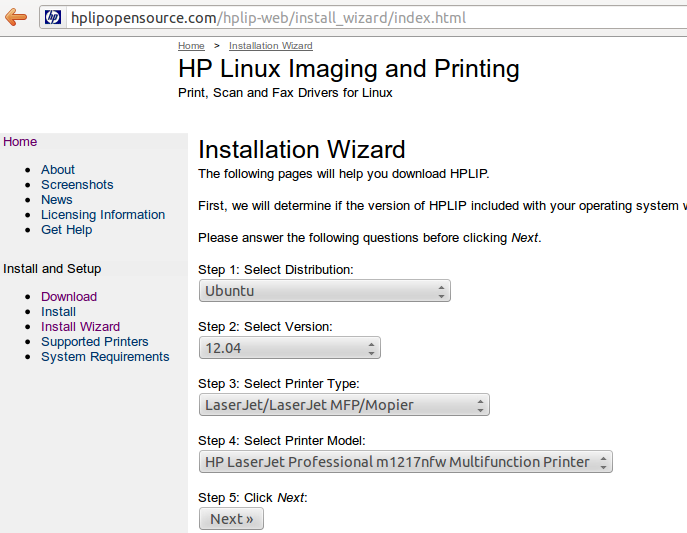687x533 pixels.
Task: Open the Installation Wizard breadcrumb link
Action: pyautogui.click(x=271, y=46)
